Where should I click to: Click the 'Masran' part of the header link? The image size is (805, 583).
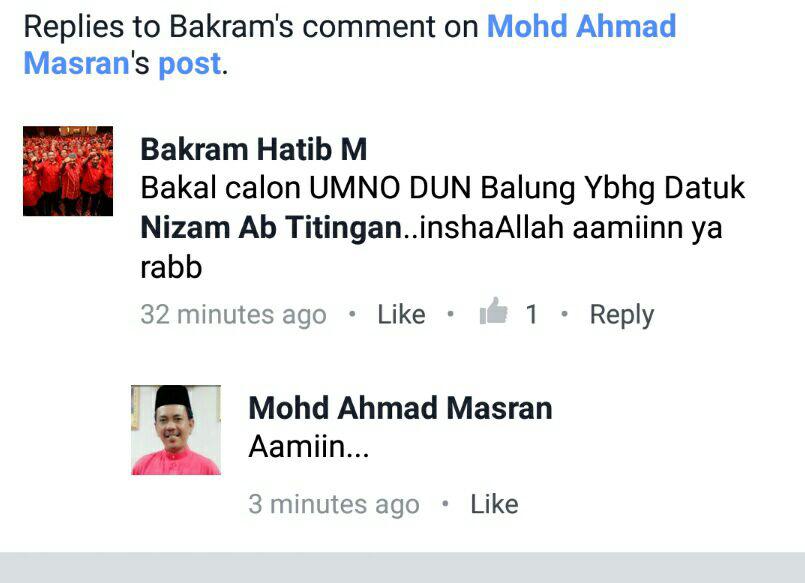pos(76,64)
